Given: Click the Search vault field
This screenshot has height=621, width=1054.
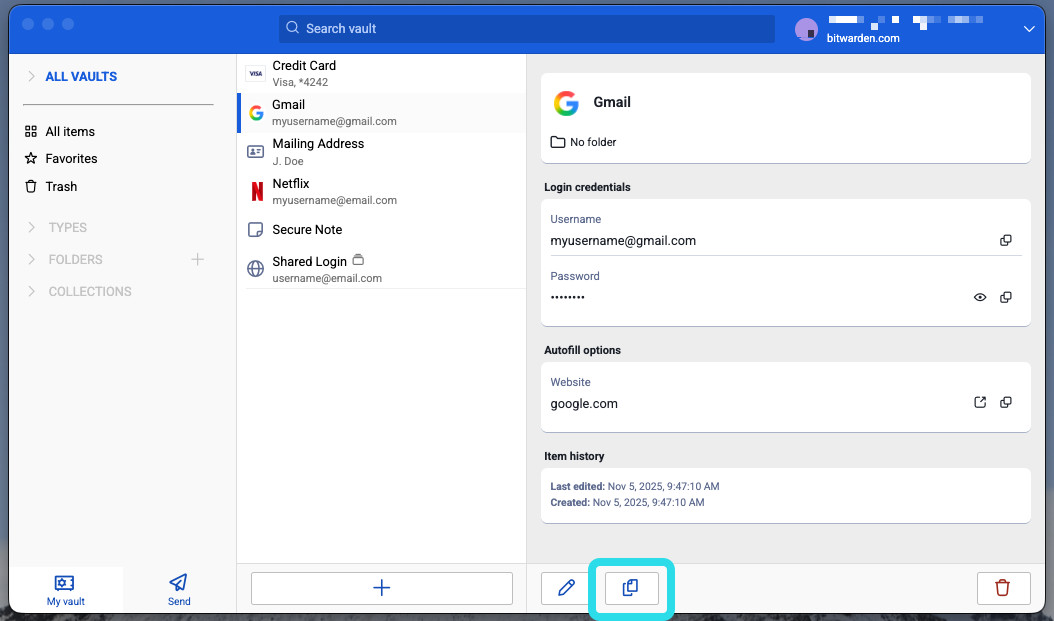Looking at the screenshot, I should (x=526, y=29).
